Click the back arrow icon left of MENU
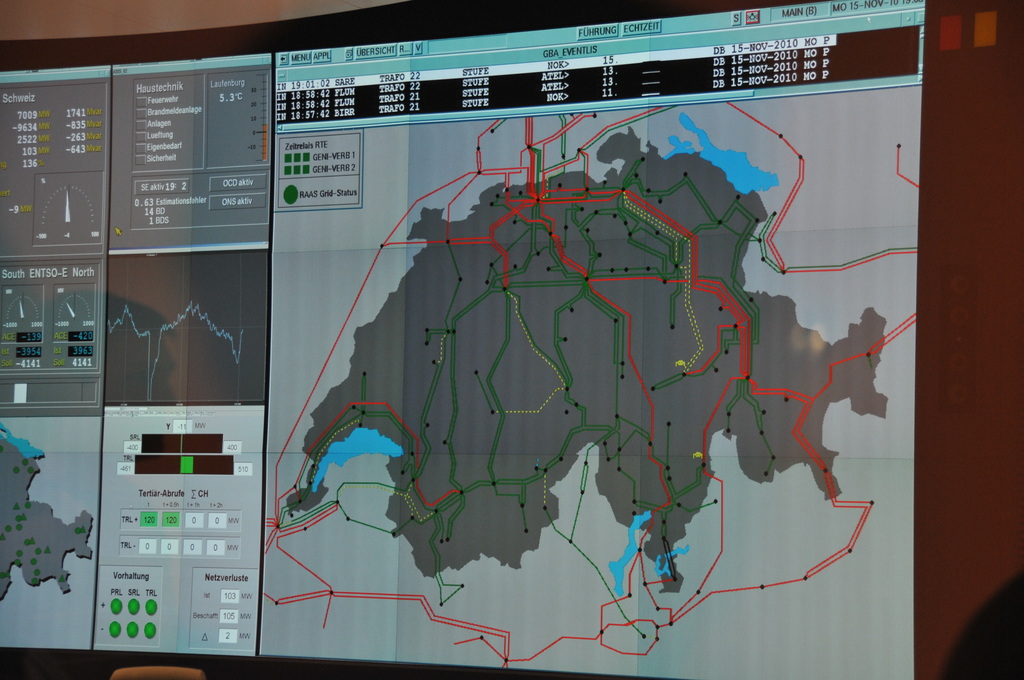Screen dimensions: 1024x680 (283, 58)
